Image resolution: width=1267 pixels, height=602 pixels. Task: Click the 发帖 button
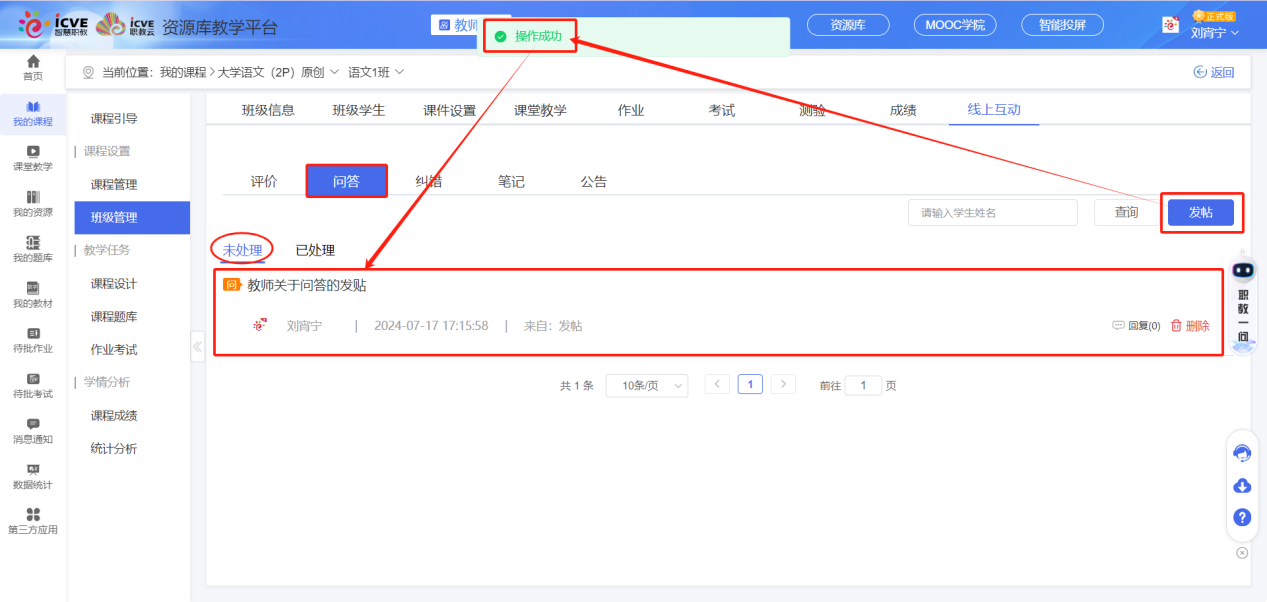[1201, 212]
